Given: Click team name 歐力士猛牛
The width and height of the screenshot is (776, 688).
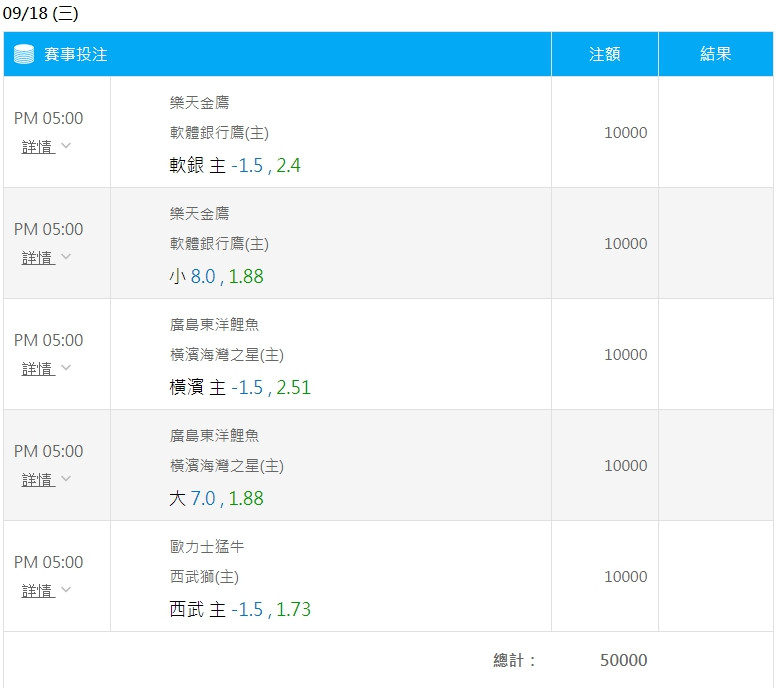Looking at the screenshot, I should tap(207, 546).
